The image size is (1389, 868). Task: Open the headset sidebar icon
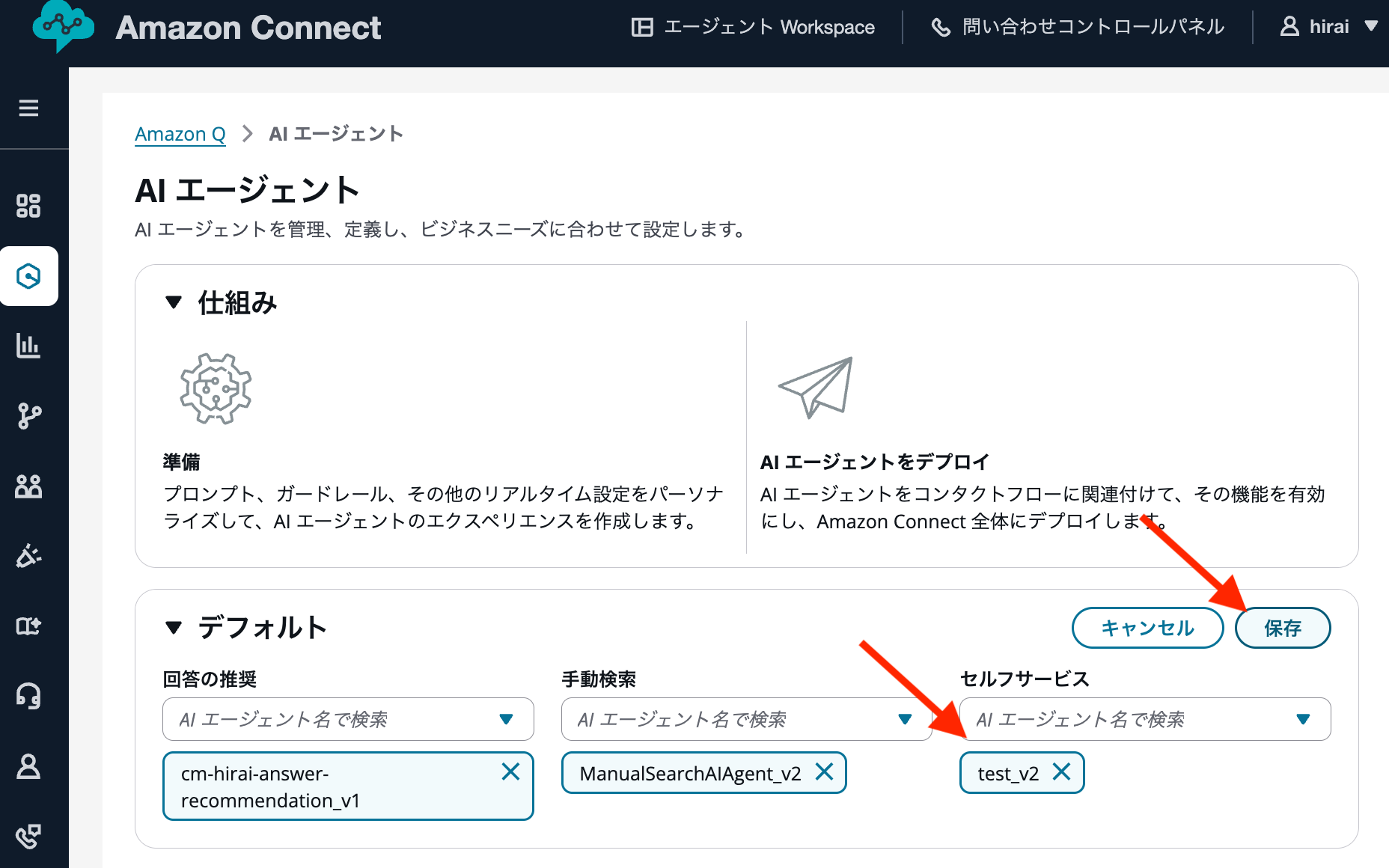28,696
